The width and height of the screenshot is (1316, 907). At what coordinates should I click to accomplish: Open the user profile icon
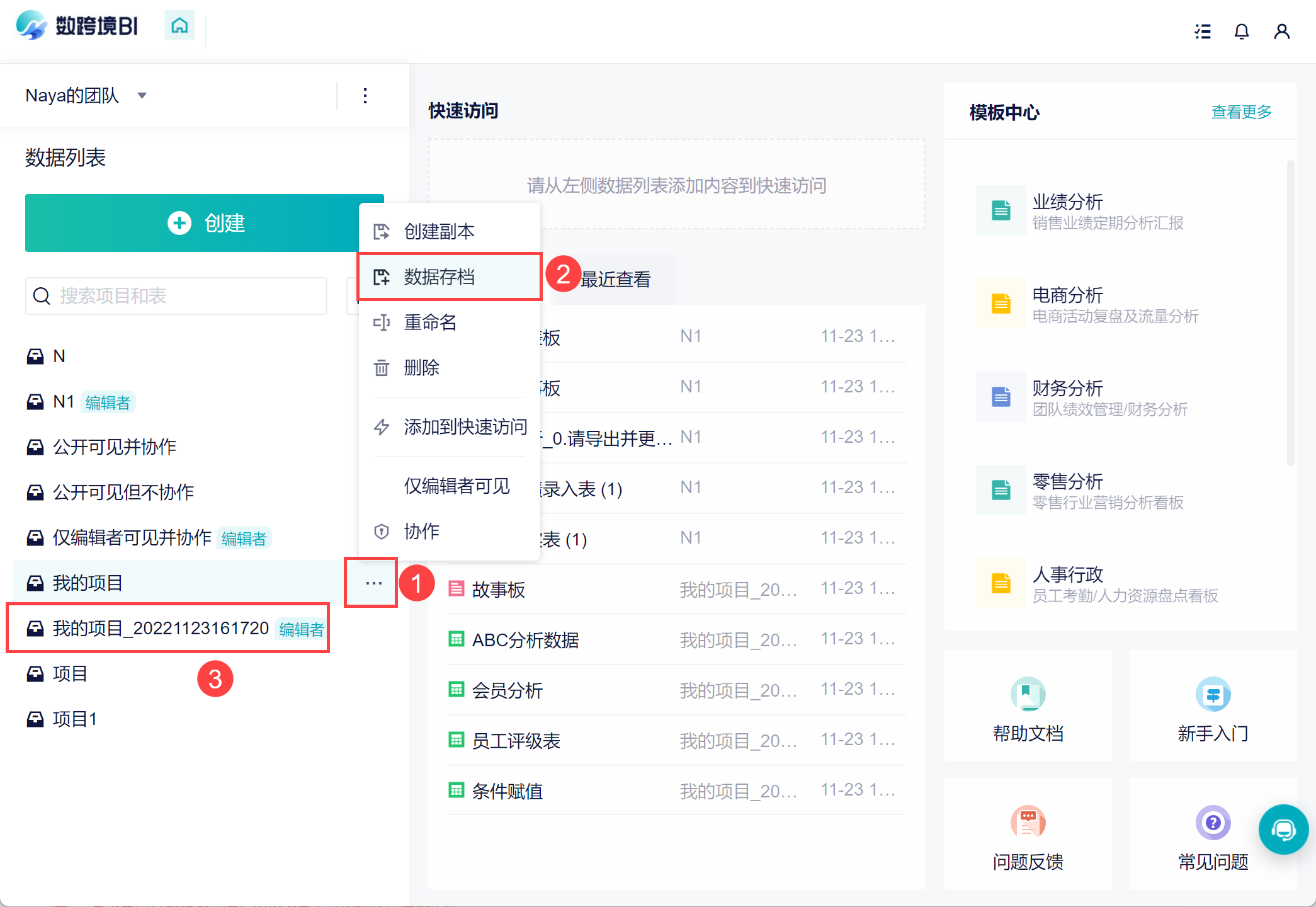(x=1281, y=31)
